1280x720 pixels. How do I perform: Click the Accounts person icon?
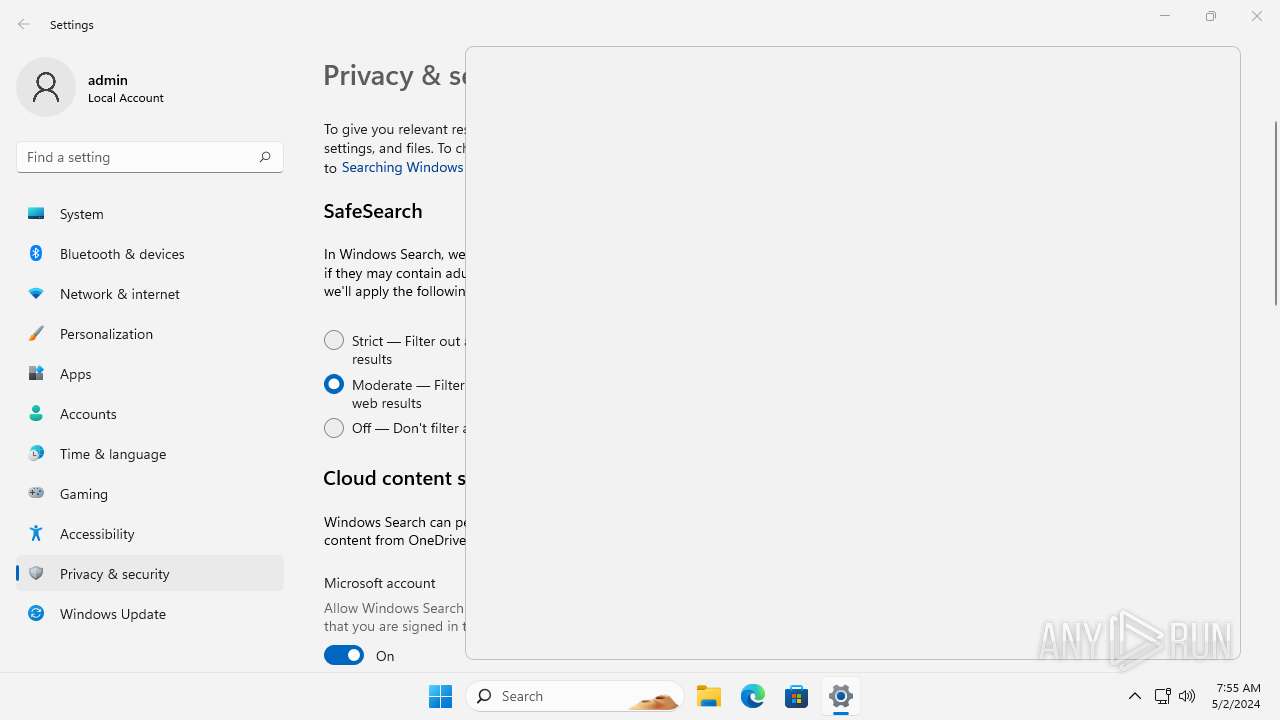point(36,413)
